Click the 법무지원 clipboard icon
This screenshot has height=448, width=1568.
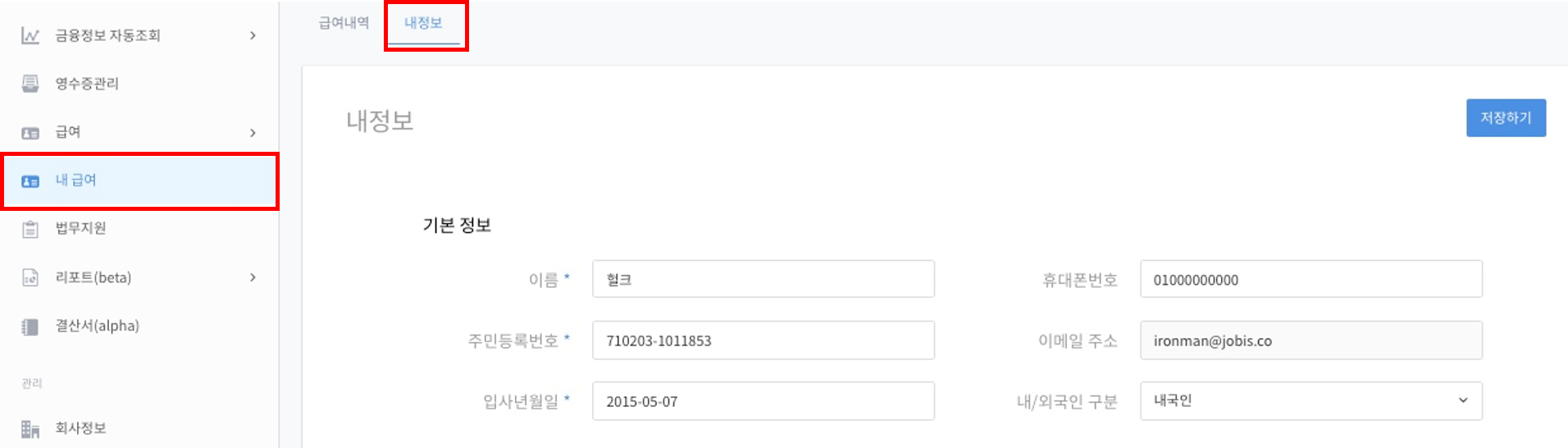[x=30, y=229]
